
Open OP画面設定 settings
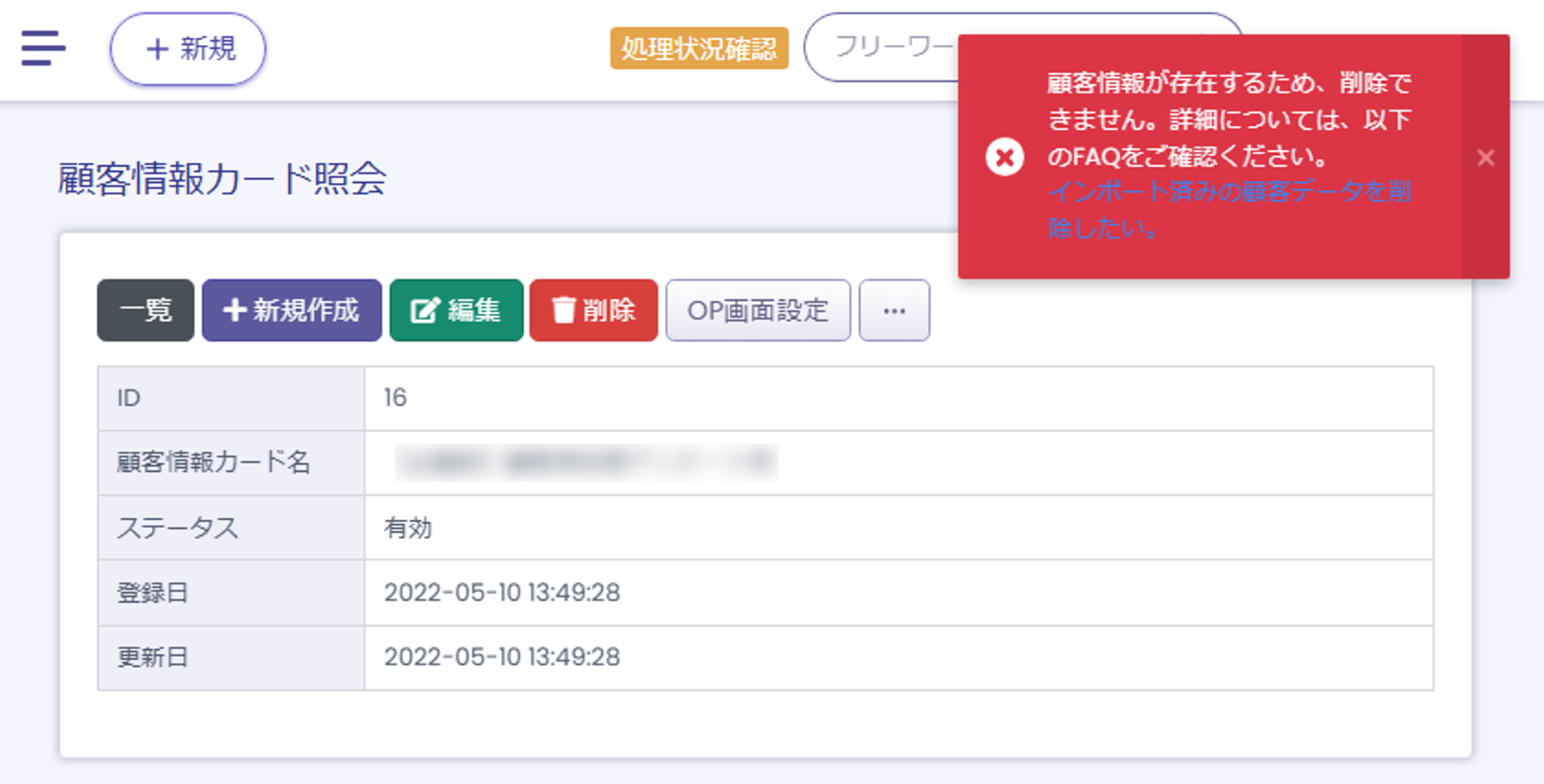click(757, 311)
